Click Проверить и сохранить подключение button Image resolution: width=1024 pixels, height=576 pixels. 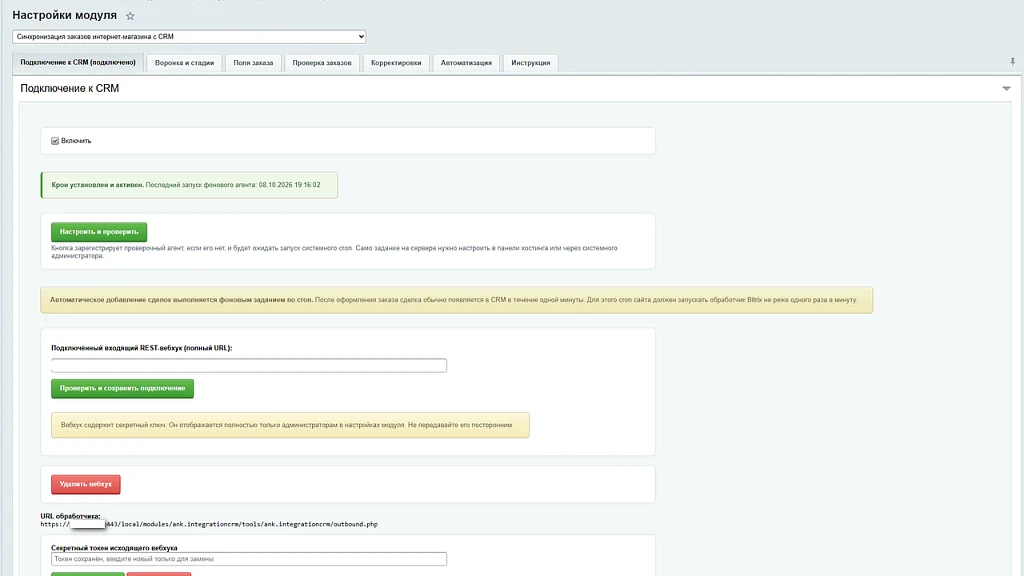coord(123,389)
